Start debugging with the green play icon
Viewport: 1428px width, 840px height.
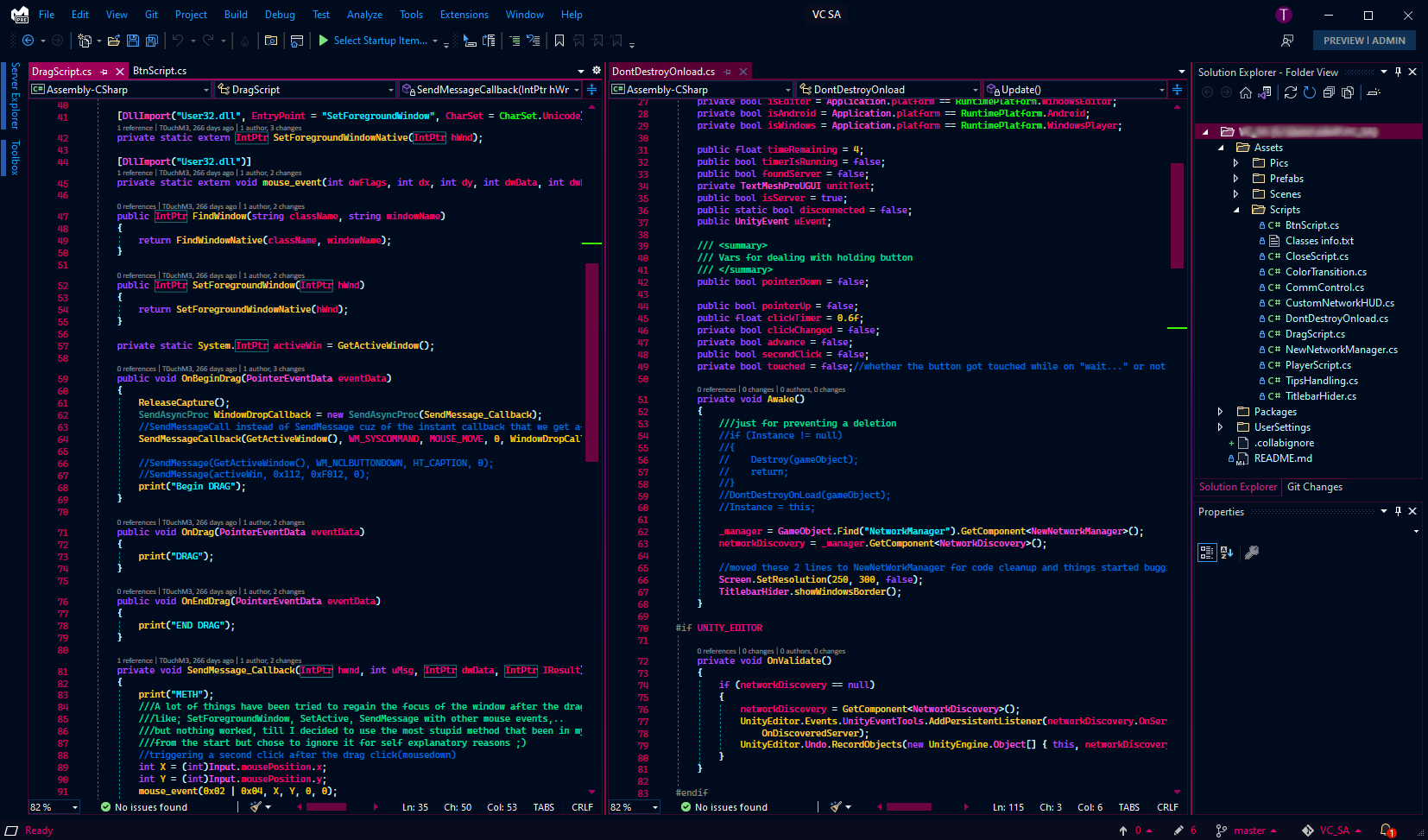[322, 40]
